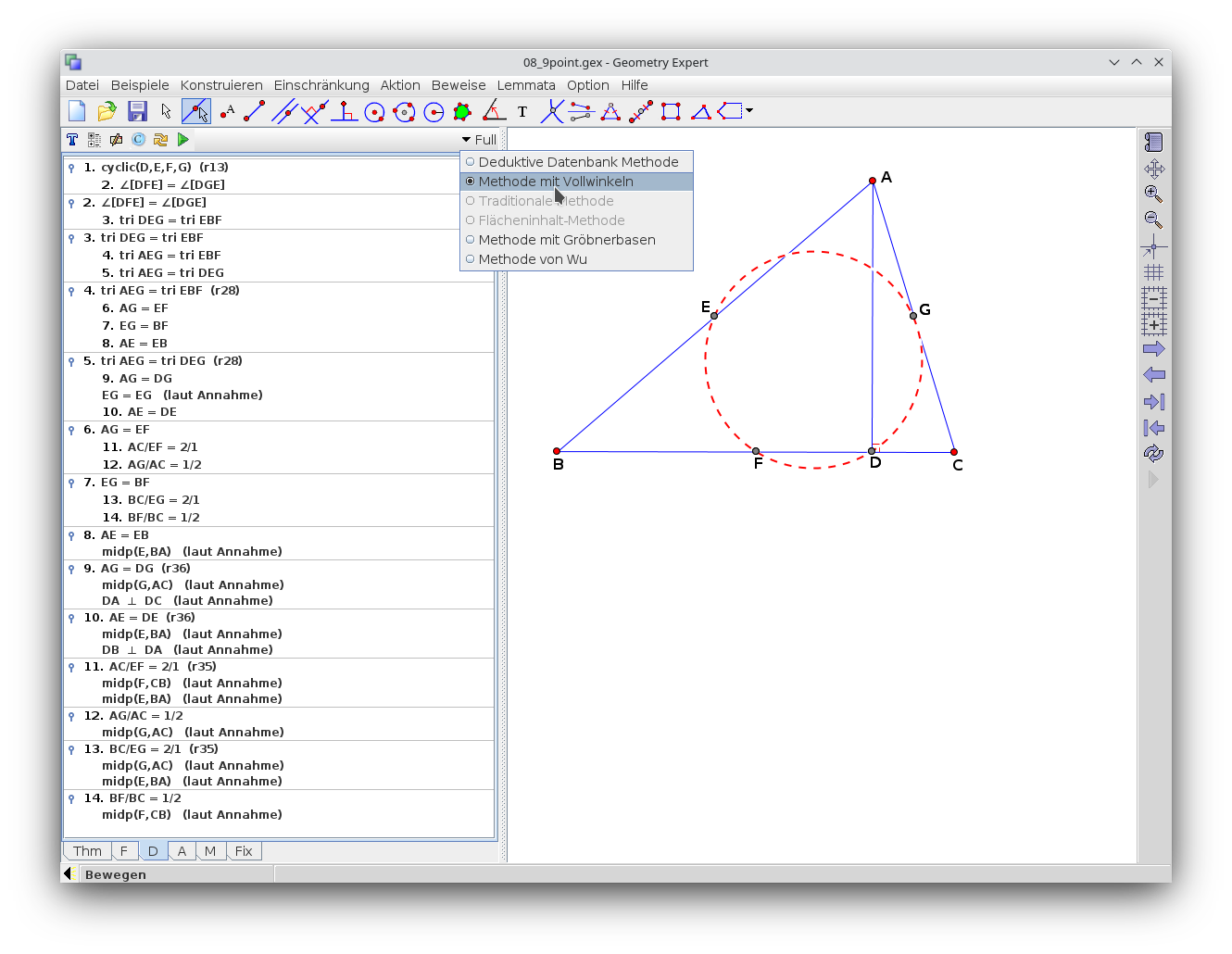
Task: Choose Methode mit Gröbnerbasen option
Action: coord(566,240)
